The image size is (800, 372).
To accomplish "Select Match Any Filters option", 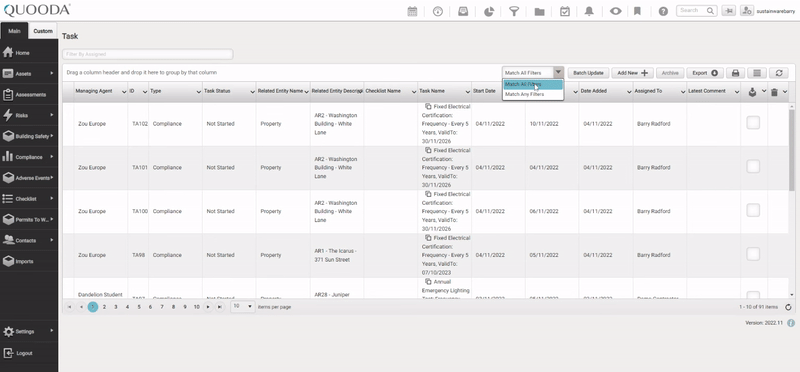I will pyautogui.click(x=533, y=94).
